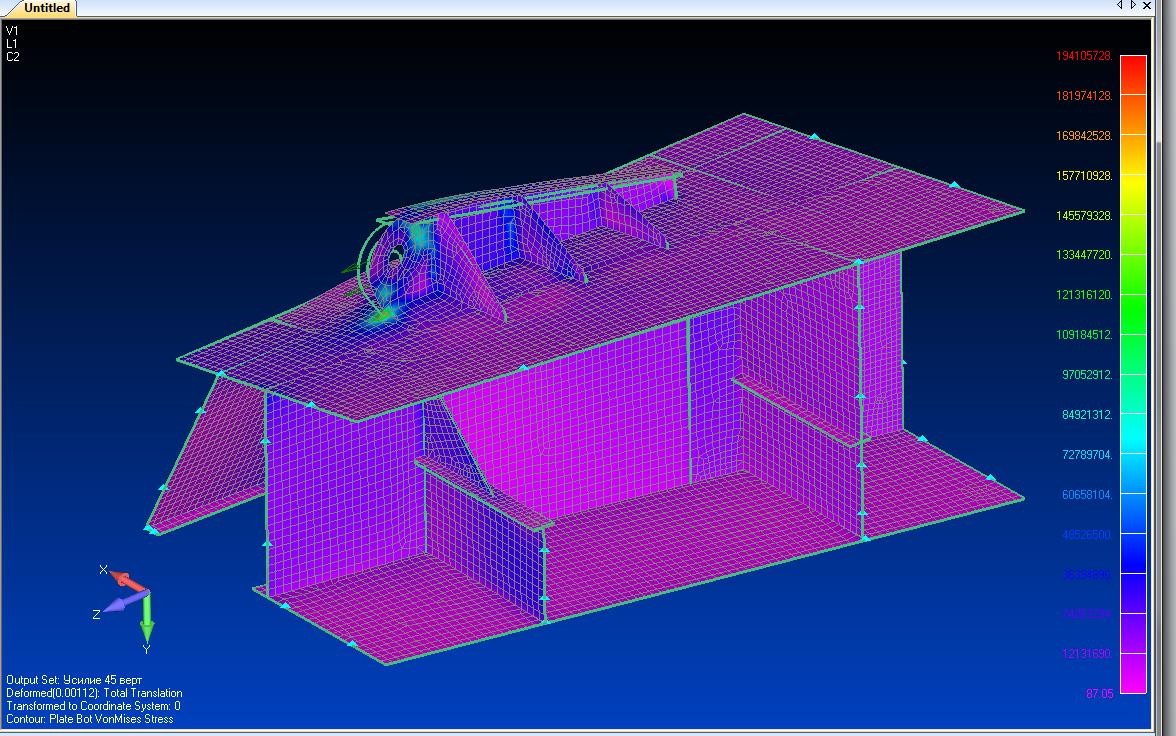Image resolution: width=1176 pixels, height=736 pixels.
Task: Click the magenta bottom segment of the color bar
Action: pos(1133,673)
